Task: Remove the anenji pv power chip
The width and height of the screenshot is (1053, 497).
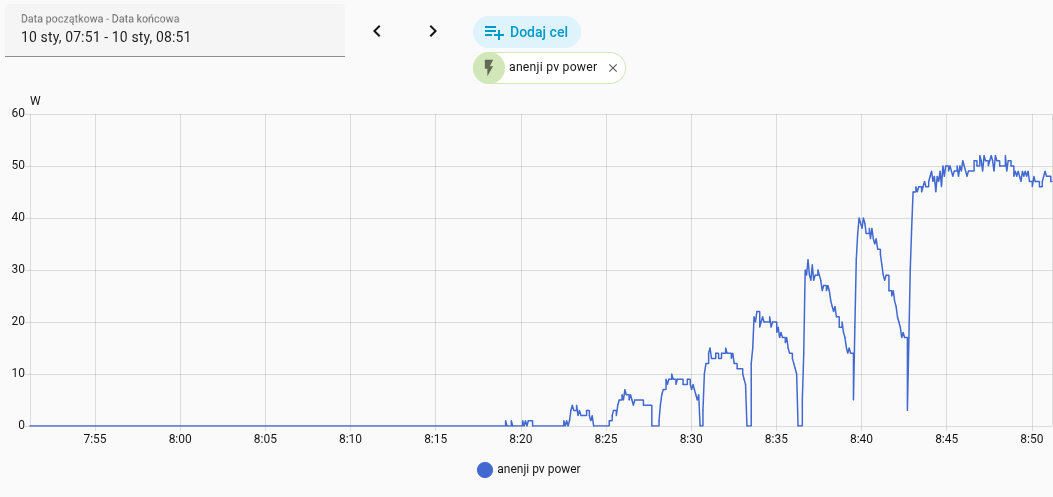Action: pyautogui.click(x=612, y=68)
